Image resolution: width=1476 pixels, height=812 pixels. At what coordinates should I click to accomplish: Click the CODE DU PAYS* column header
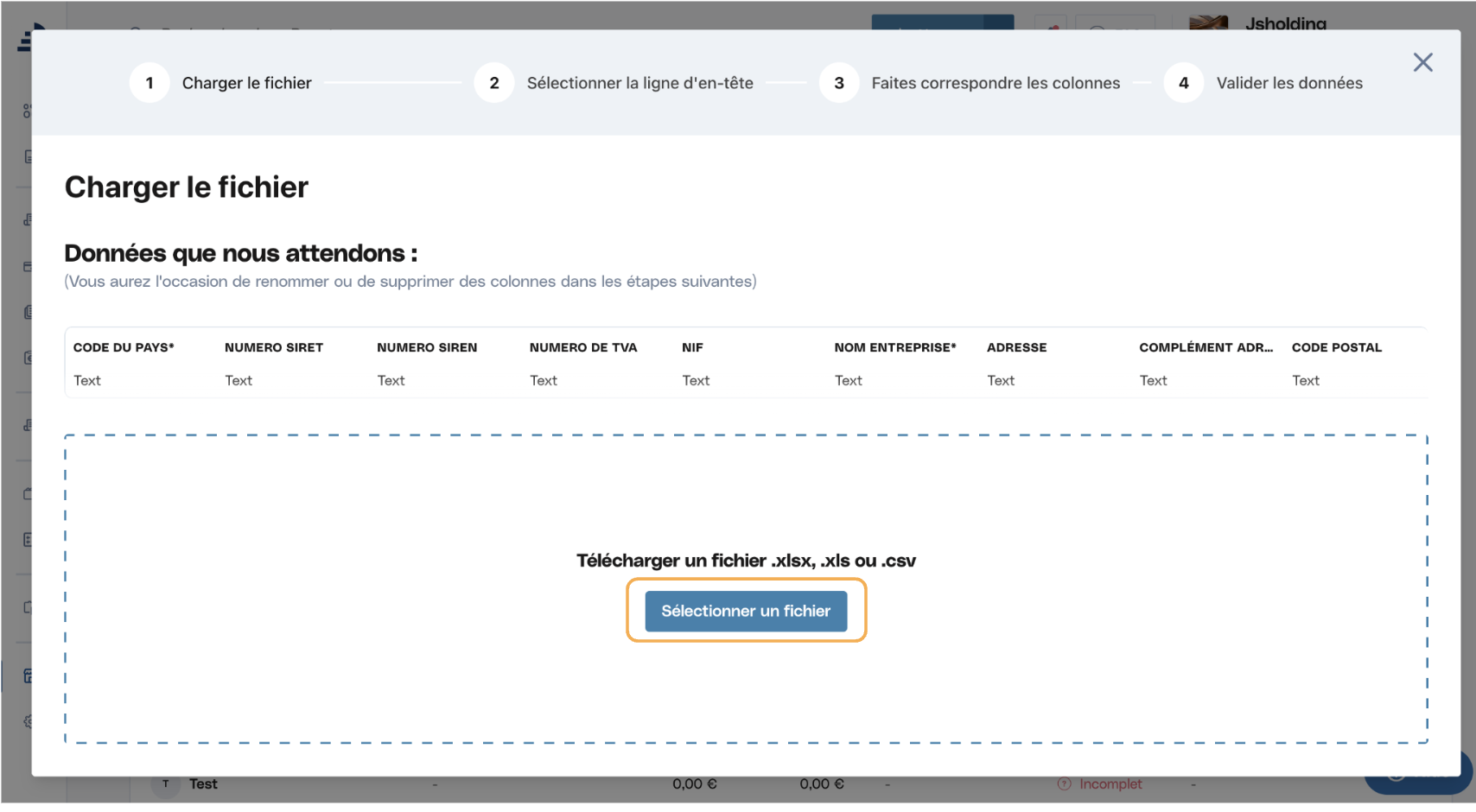click(124, 347)
